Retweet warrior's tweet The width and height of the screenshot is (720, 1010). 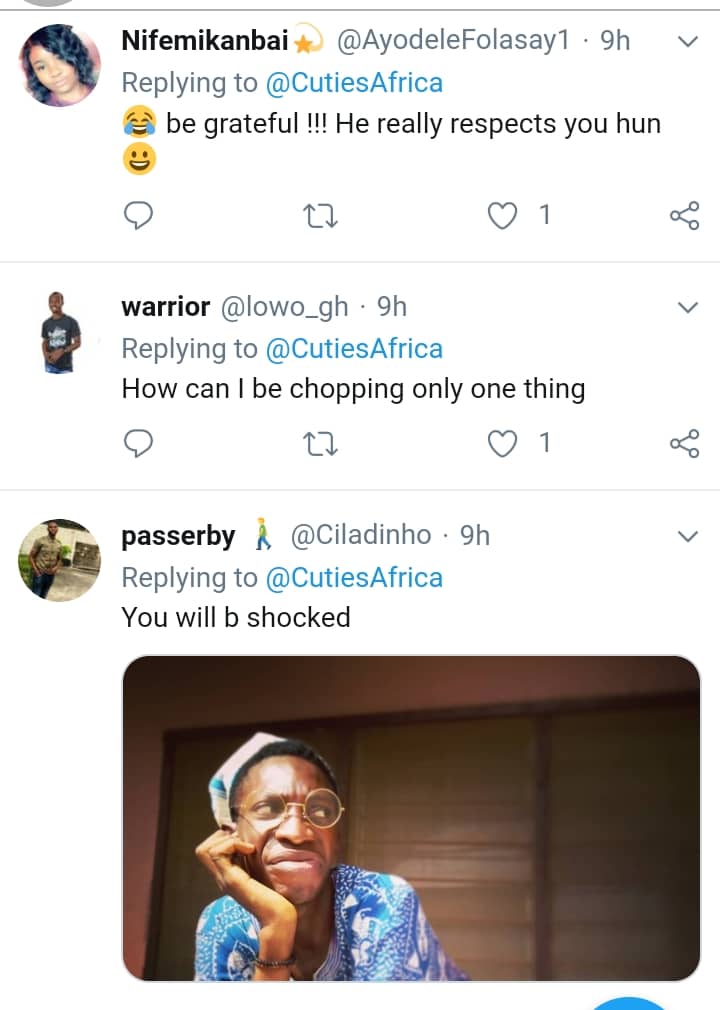point(321,443)
